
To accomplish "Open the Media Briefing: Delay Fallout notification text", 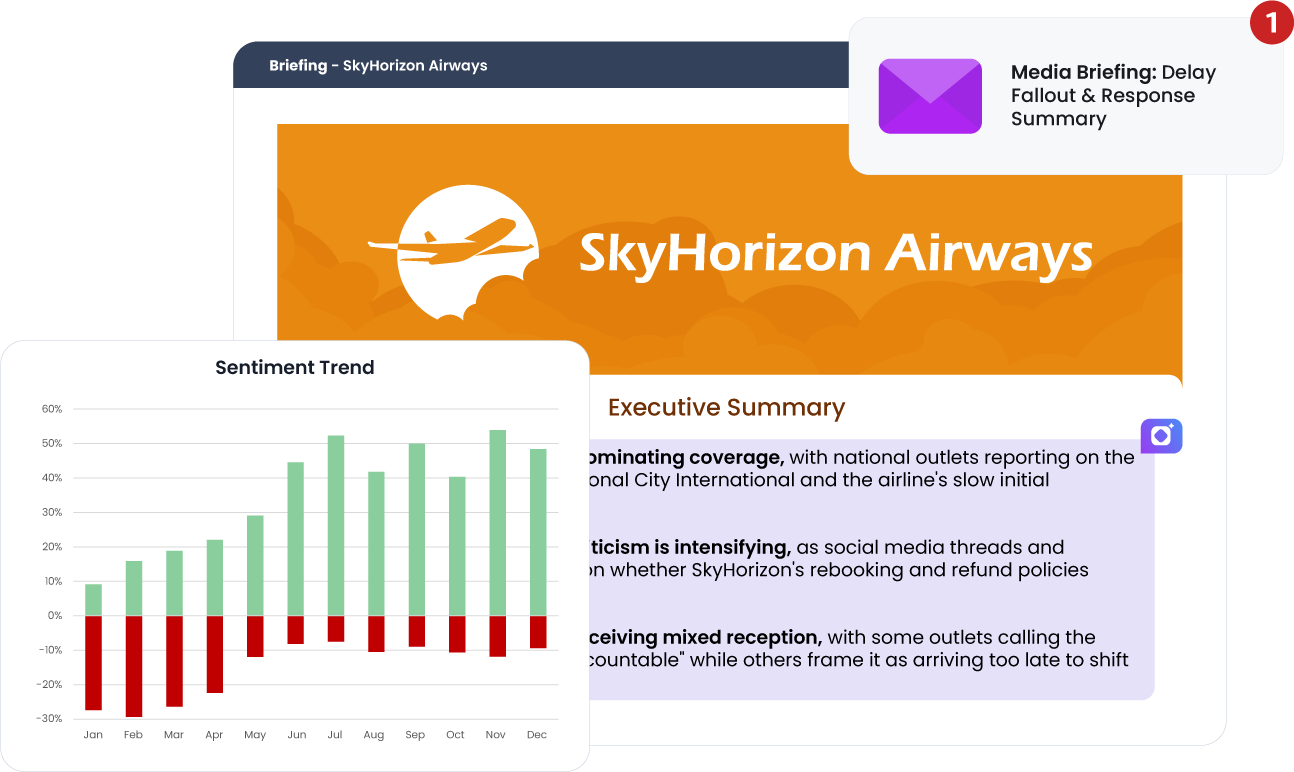I will point(1113,96).
